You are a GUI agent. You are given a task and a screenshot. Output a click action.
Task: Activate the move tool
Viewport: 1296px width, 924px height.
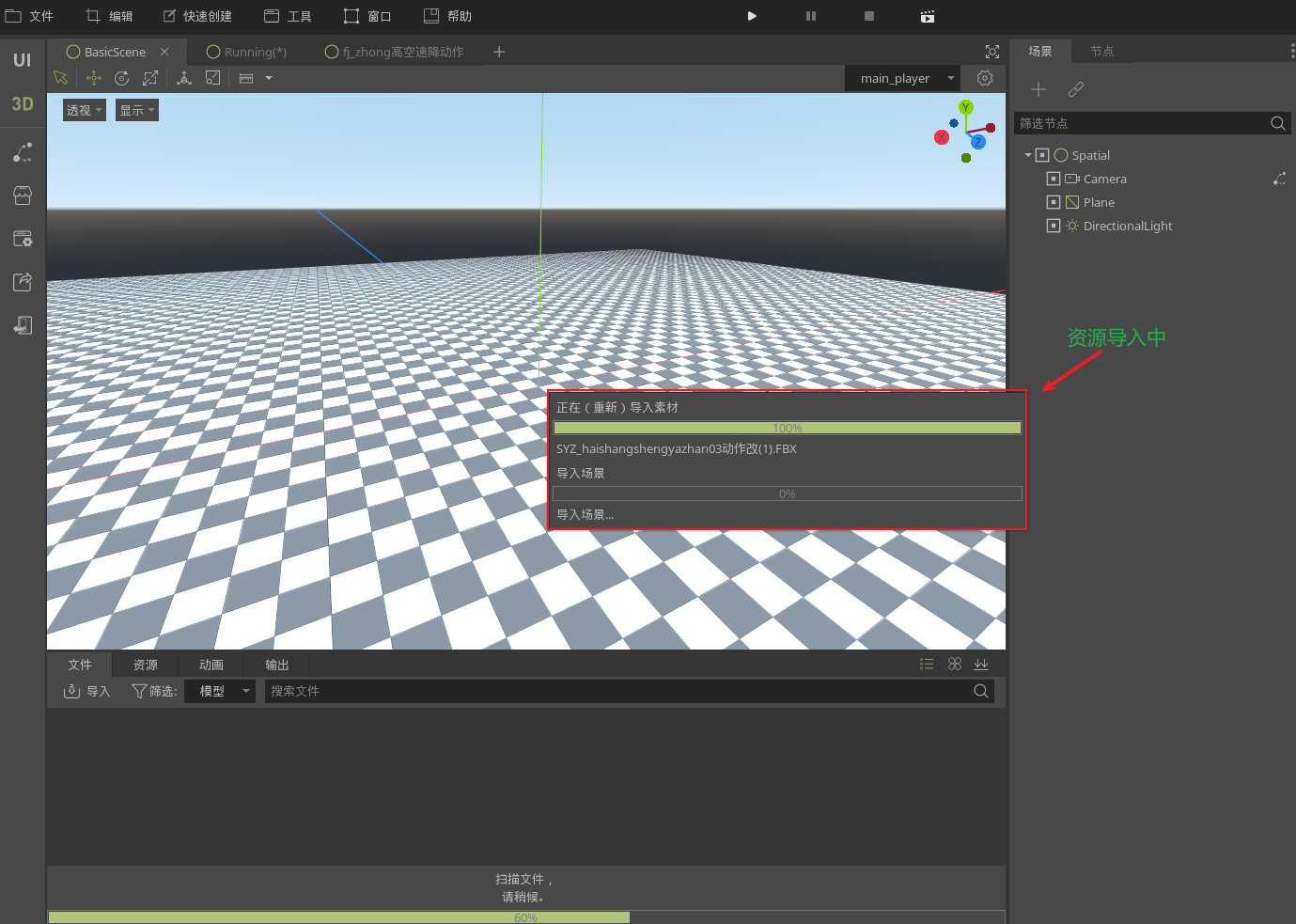pyautogui.click(x=93, y=78)
